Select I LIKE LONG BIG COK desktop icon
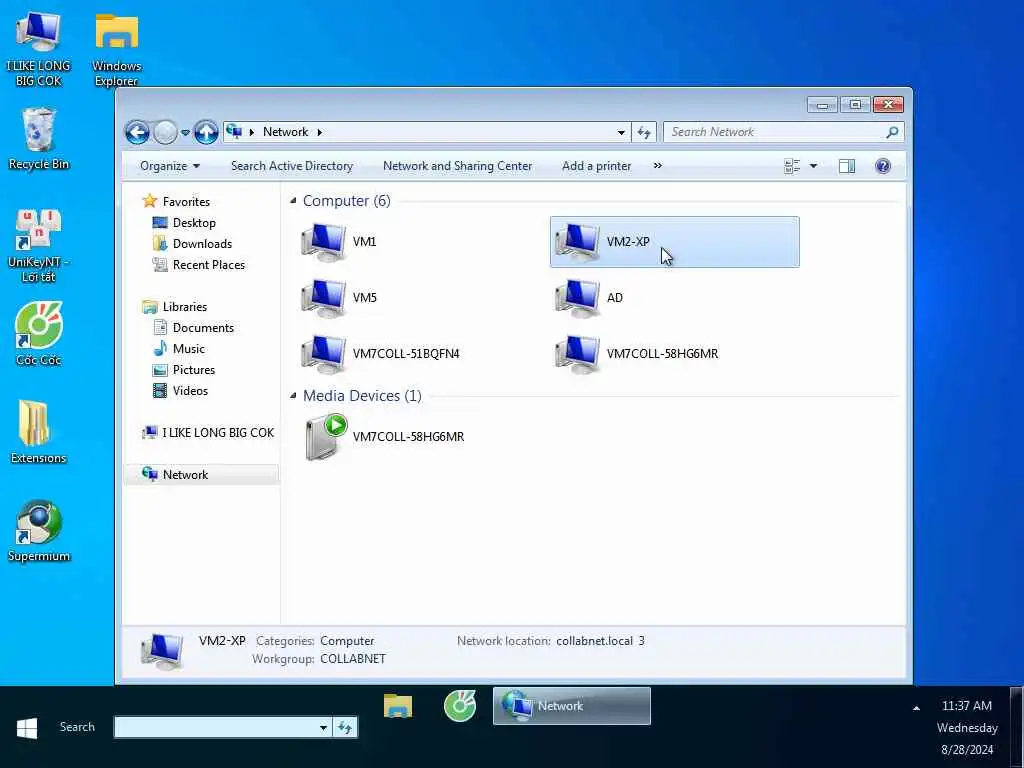The image size is (1024, 768). point(39,49)
